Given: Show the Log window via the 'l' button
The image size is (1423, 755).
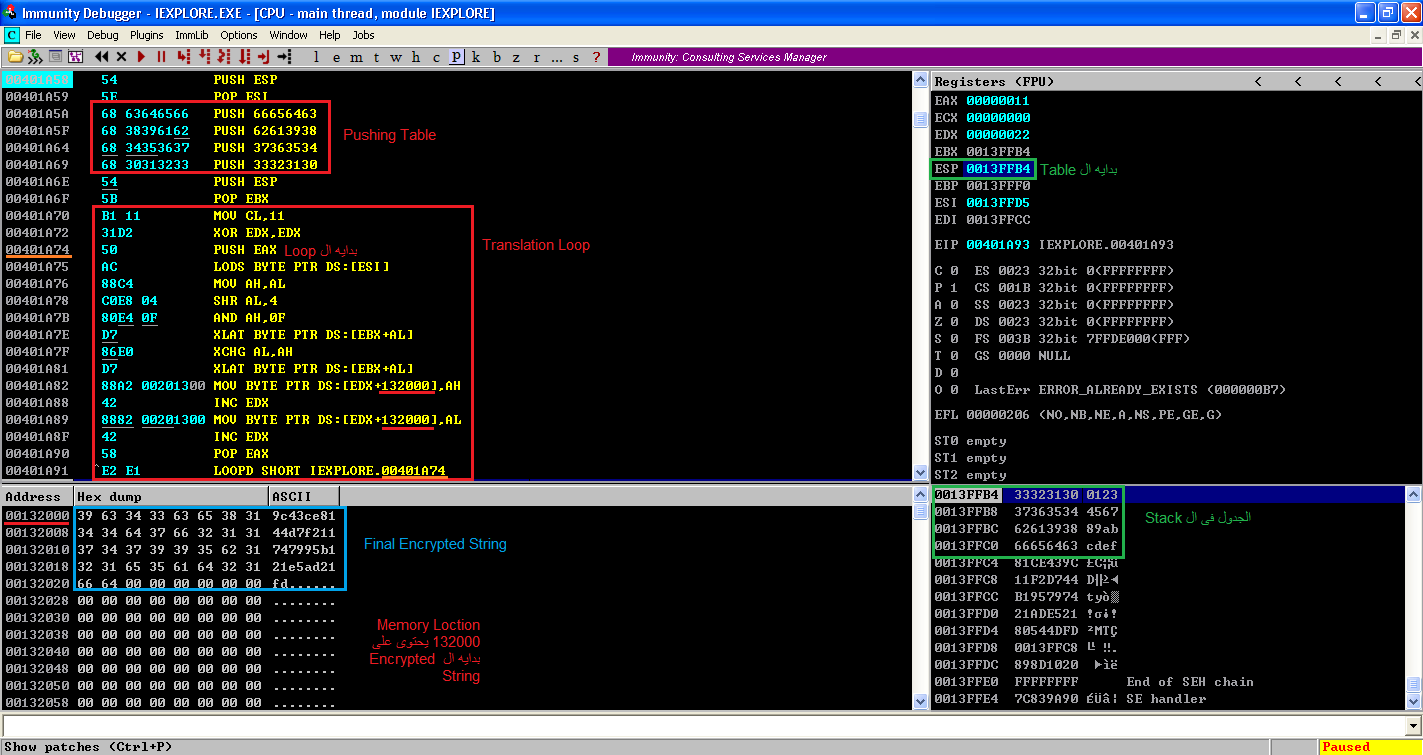Looking at the screenshot, I should click(316, 57).
